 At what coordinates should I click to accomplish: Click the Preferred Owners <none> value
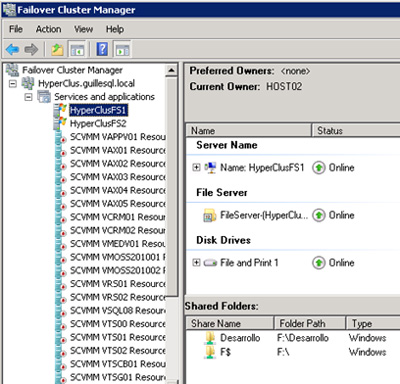295,71
